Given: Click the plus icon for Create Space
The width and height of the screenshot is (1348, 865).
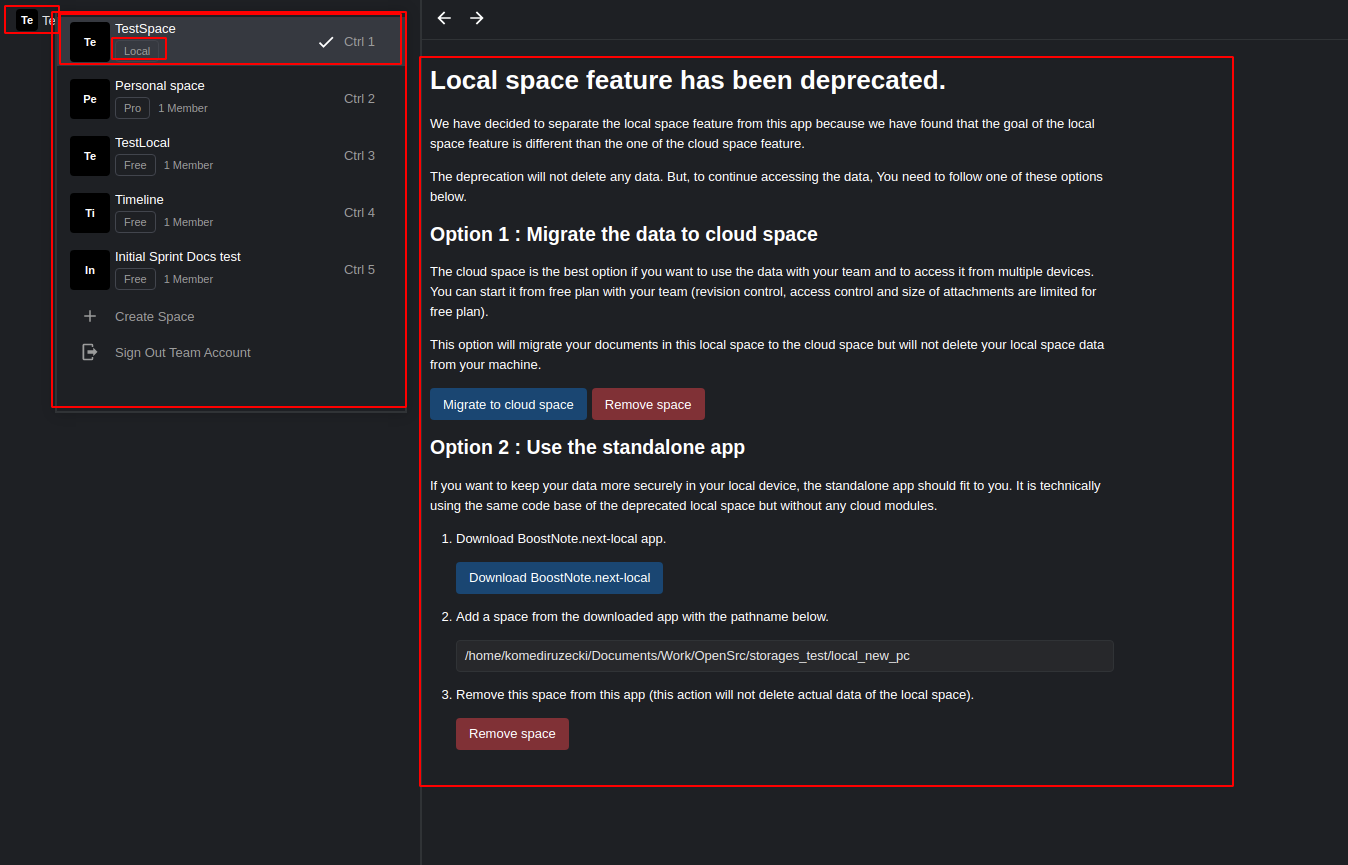Looking at the screenshot, I should 90,316.
